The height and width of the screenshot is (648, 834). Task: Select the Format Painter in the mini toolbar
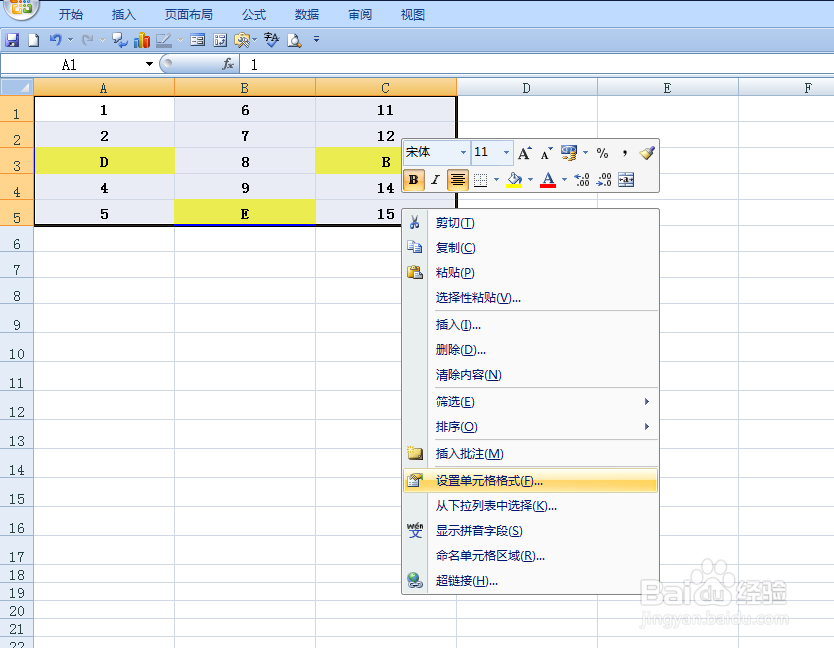[647, 154]
